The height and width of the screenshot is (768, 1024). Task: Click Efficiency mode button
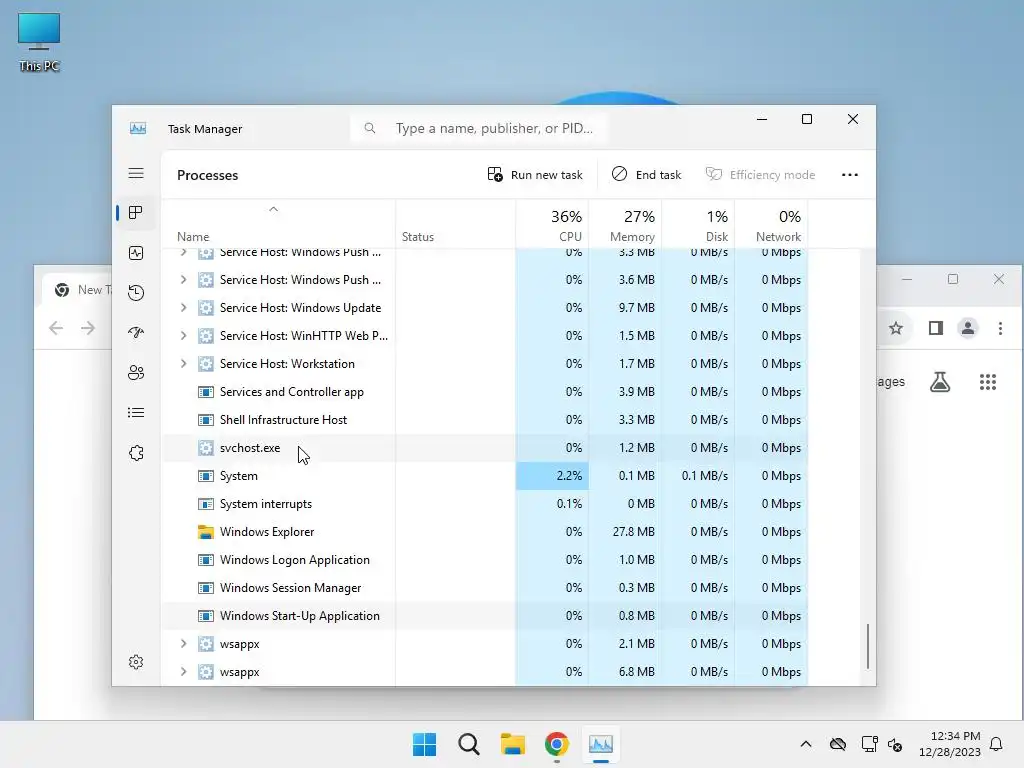(x=760, y=175)
